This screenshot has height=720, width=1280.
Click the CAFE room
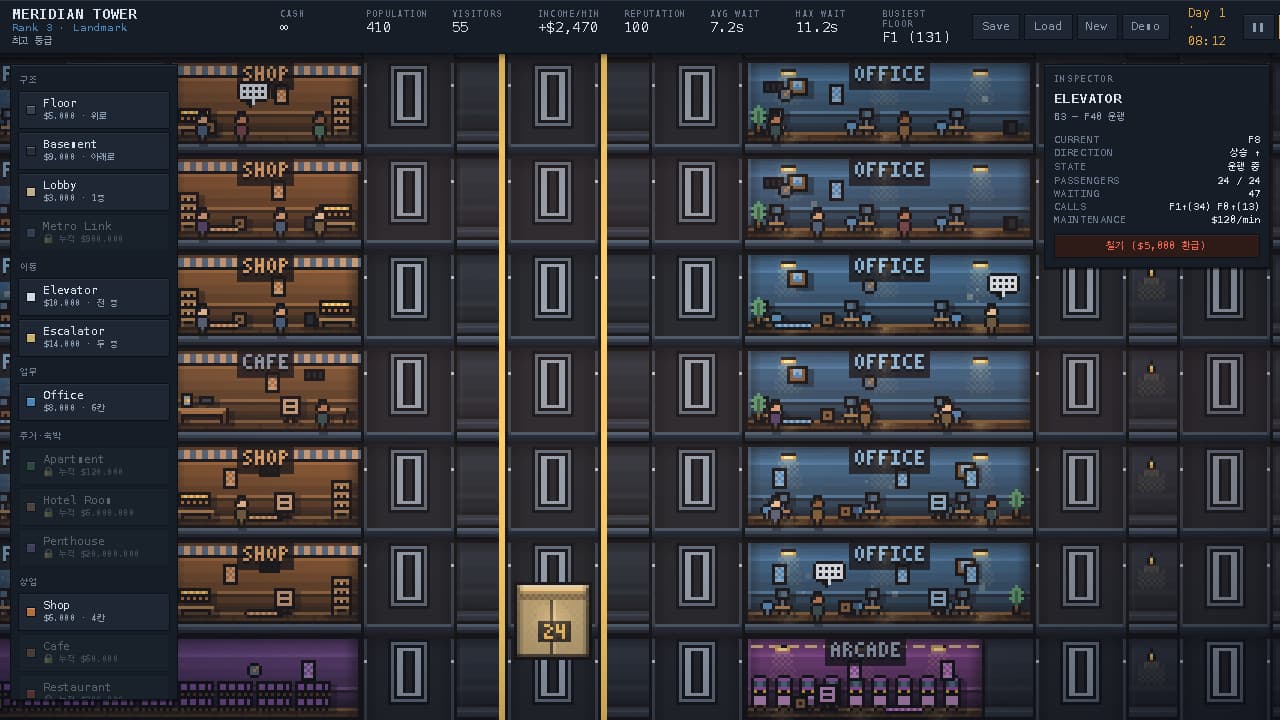268,389
